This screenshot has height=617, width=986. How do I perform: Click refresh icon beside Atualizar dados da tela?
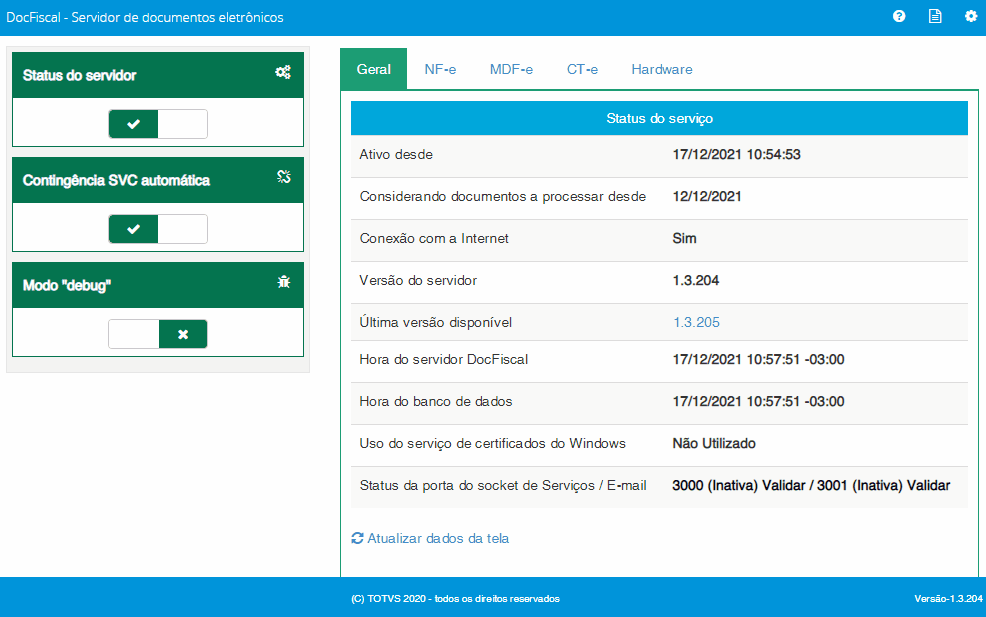pyautogui.click(x=357, y=538)
